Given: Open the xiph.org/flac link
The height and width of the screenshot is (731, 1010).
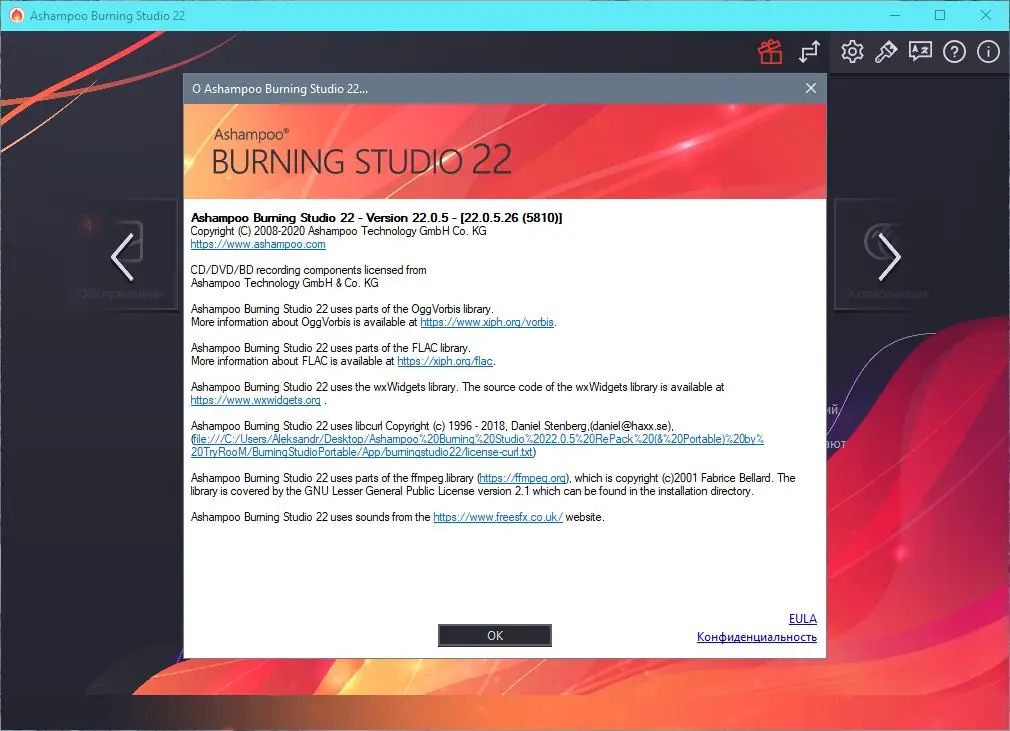Looking at the screenshot, I should tap(445, 361).
